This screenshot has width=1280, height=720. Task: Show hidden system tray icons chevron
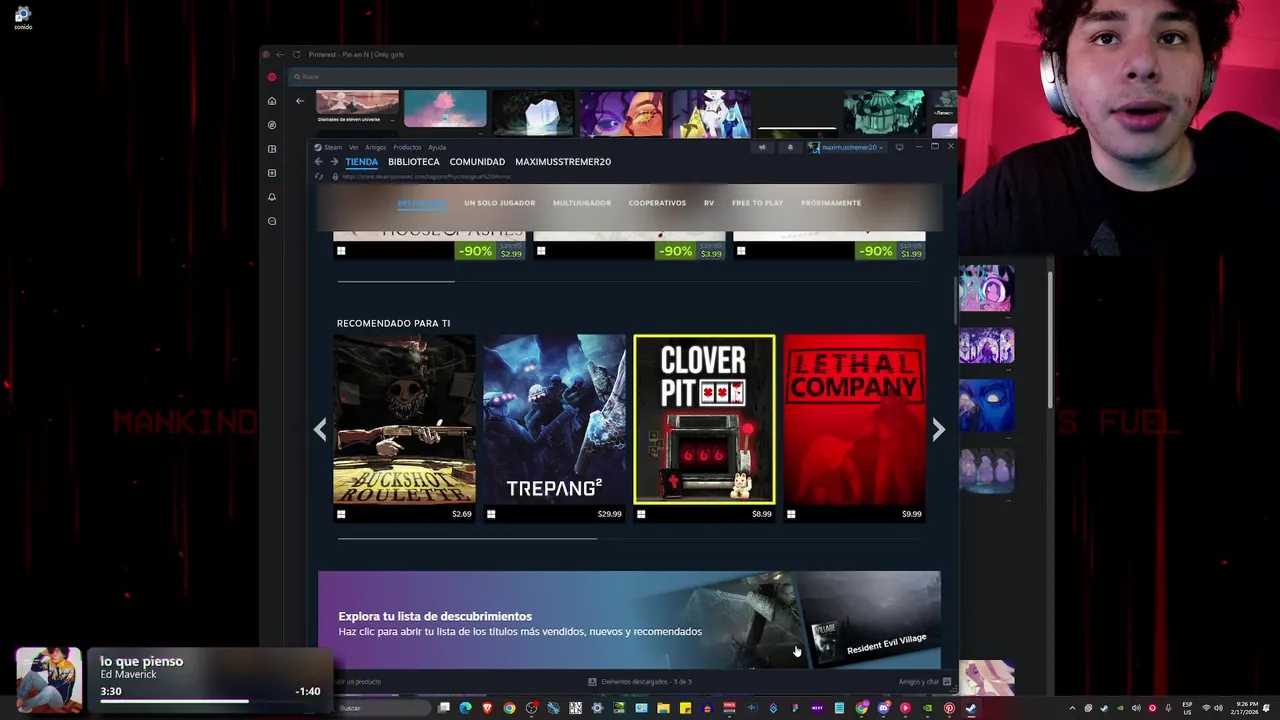pyautogui.click(x=1073, y=708)
